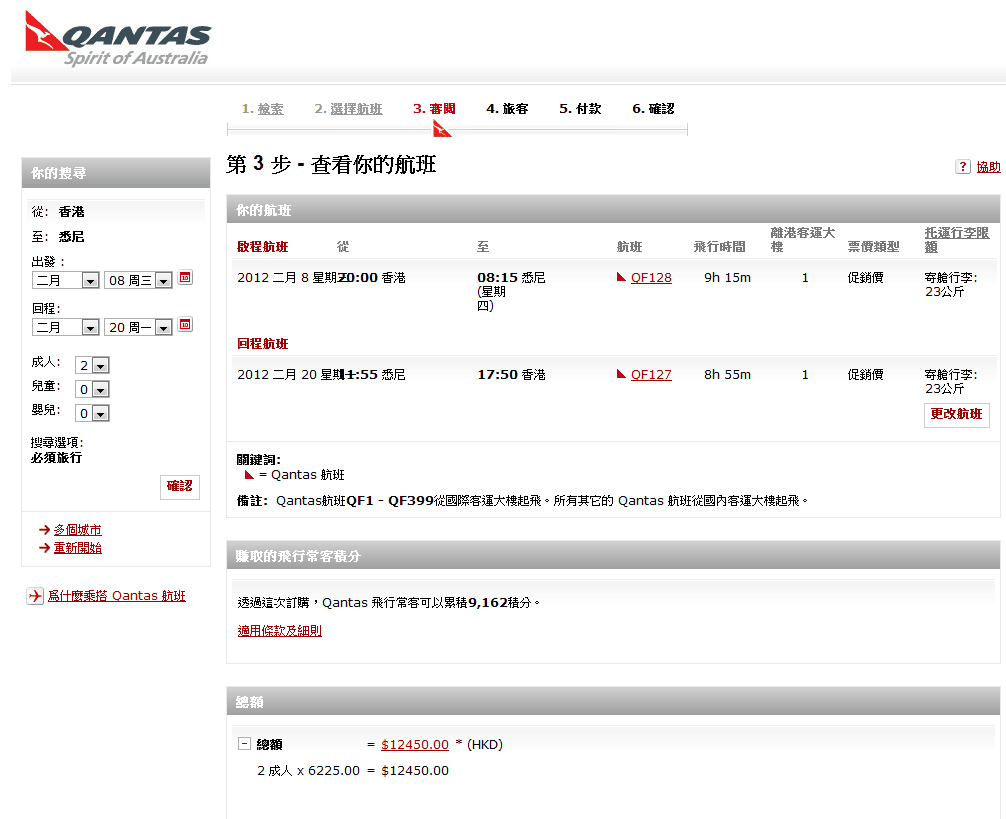This screenshot has height=819, width=1006.
Task: Open flight QF127 details link
Action: pyautogui.click(x=651, y=375)
